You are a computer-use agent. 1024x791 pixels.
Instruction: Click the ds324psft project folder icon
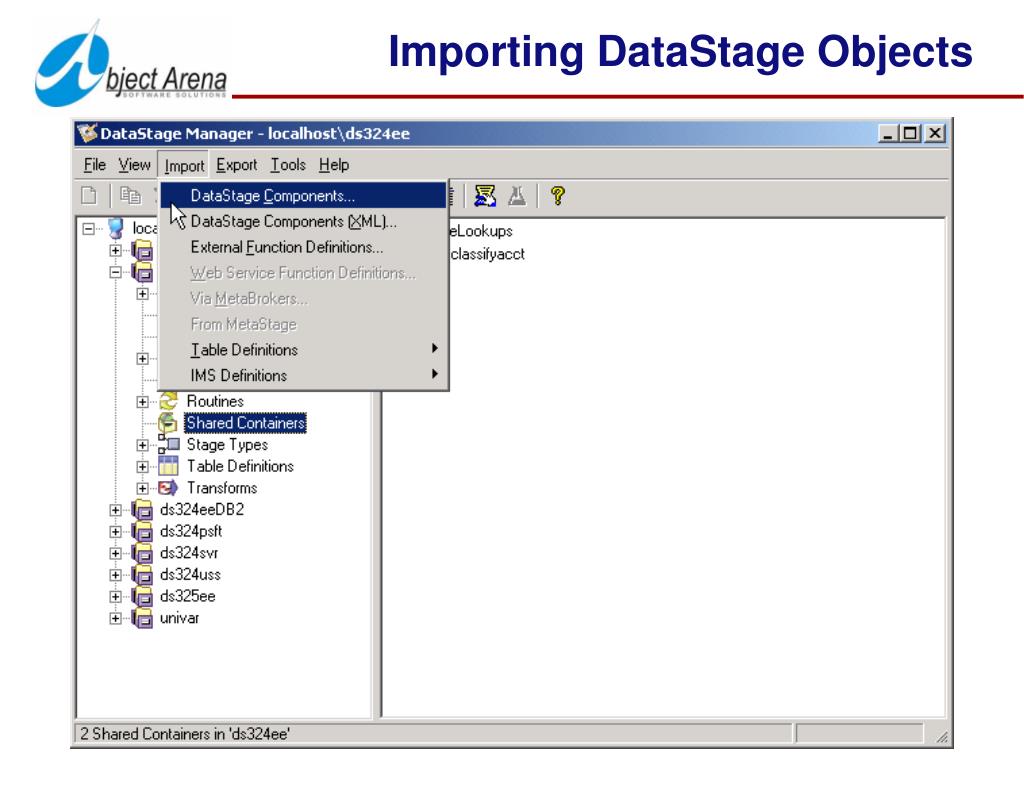(x=142, y=531)
